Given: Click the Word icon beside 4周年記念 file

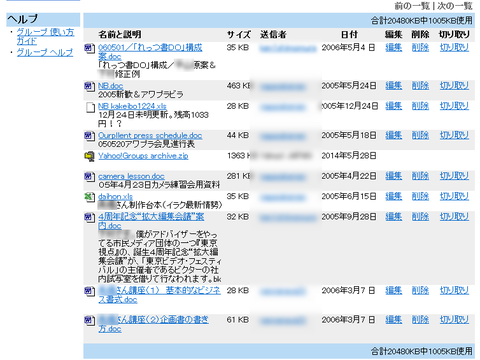Looking at the screenshot, I should point(89,218).
